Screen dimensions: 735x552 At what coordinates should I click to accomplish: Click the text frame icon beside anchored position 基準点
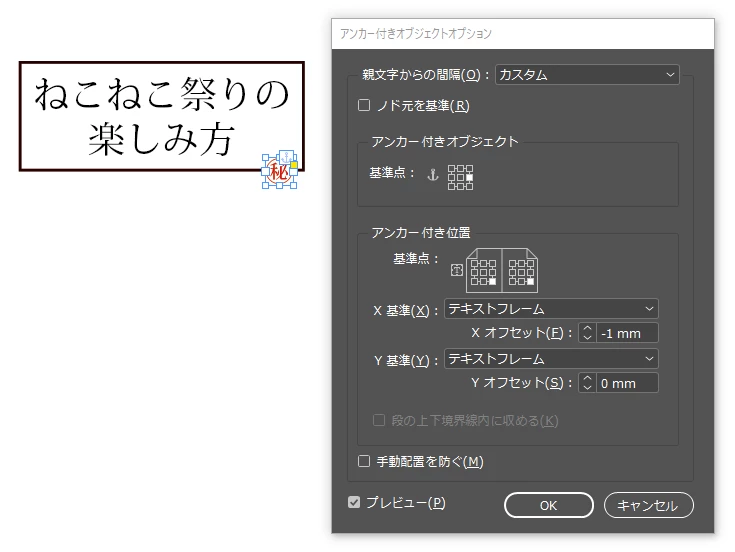(457, 270)
